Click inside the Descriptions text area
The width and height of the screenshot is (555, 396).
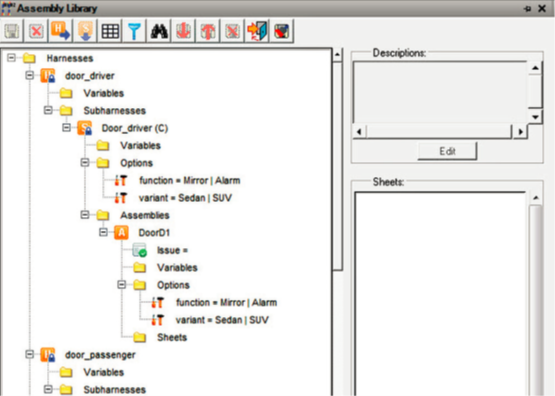pos(441,93)
